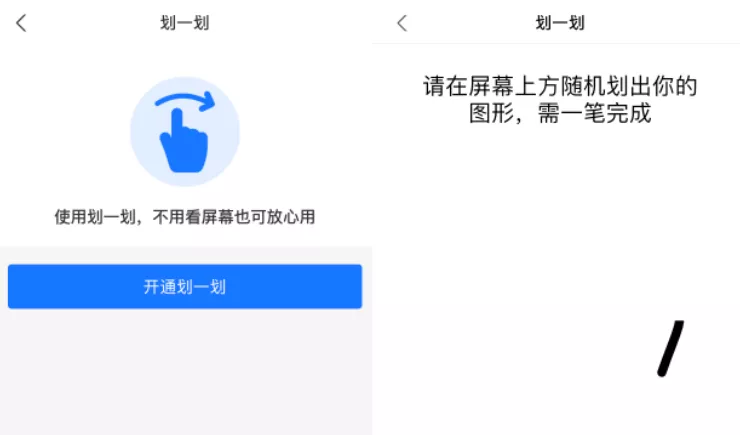Tap the back chevron on the right screen
The image size is (740, 435).
pos(402,23)
